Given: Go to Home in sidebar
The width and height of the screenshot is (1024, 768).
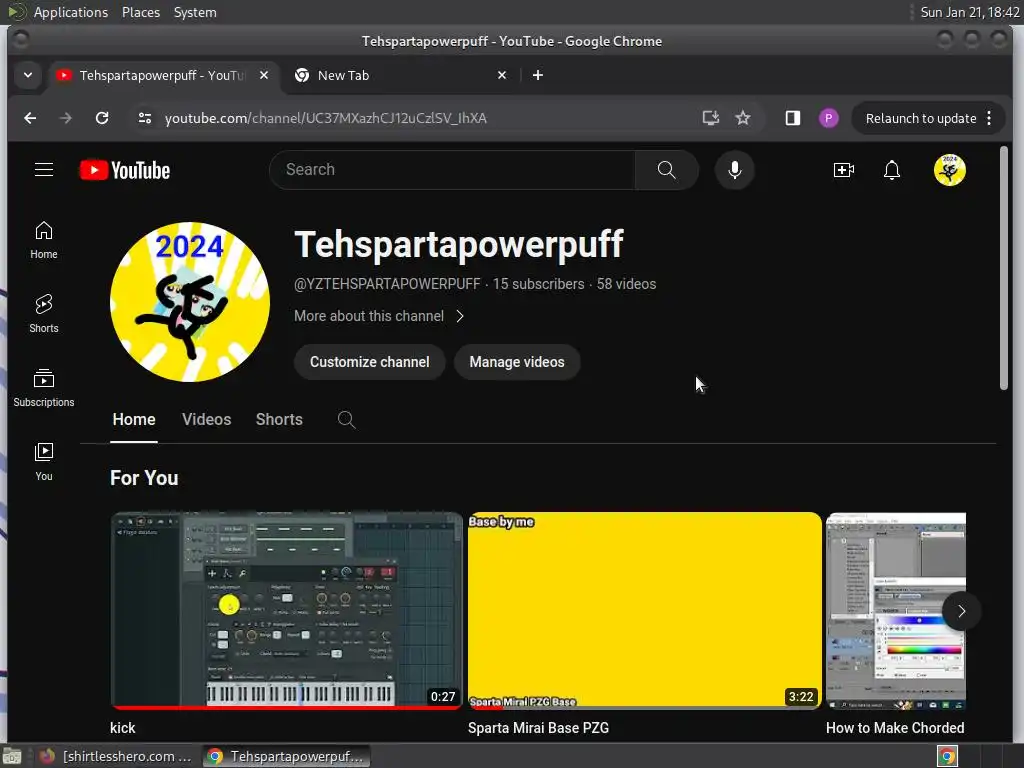Looking at the screenshot, I should tap(44, 240).
